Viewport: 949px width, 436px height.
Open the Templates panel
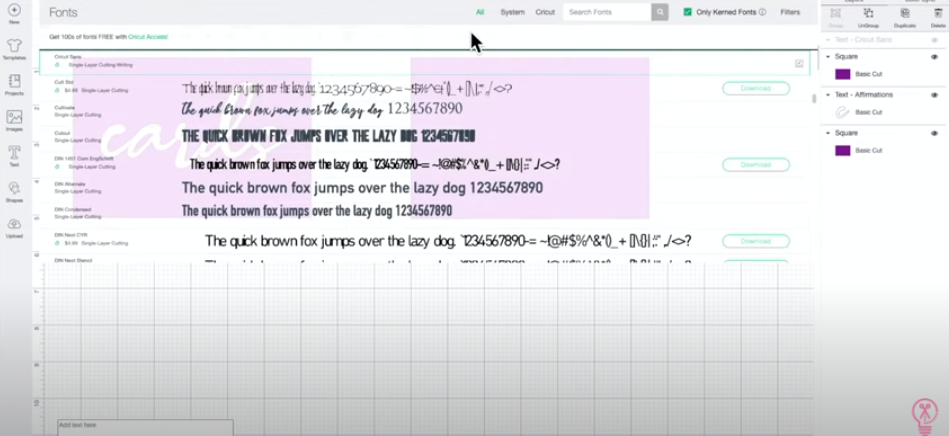click(14, 46)
